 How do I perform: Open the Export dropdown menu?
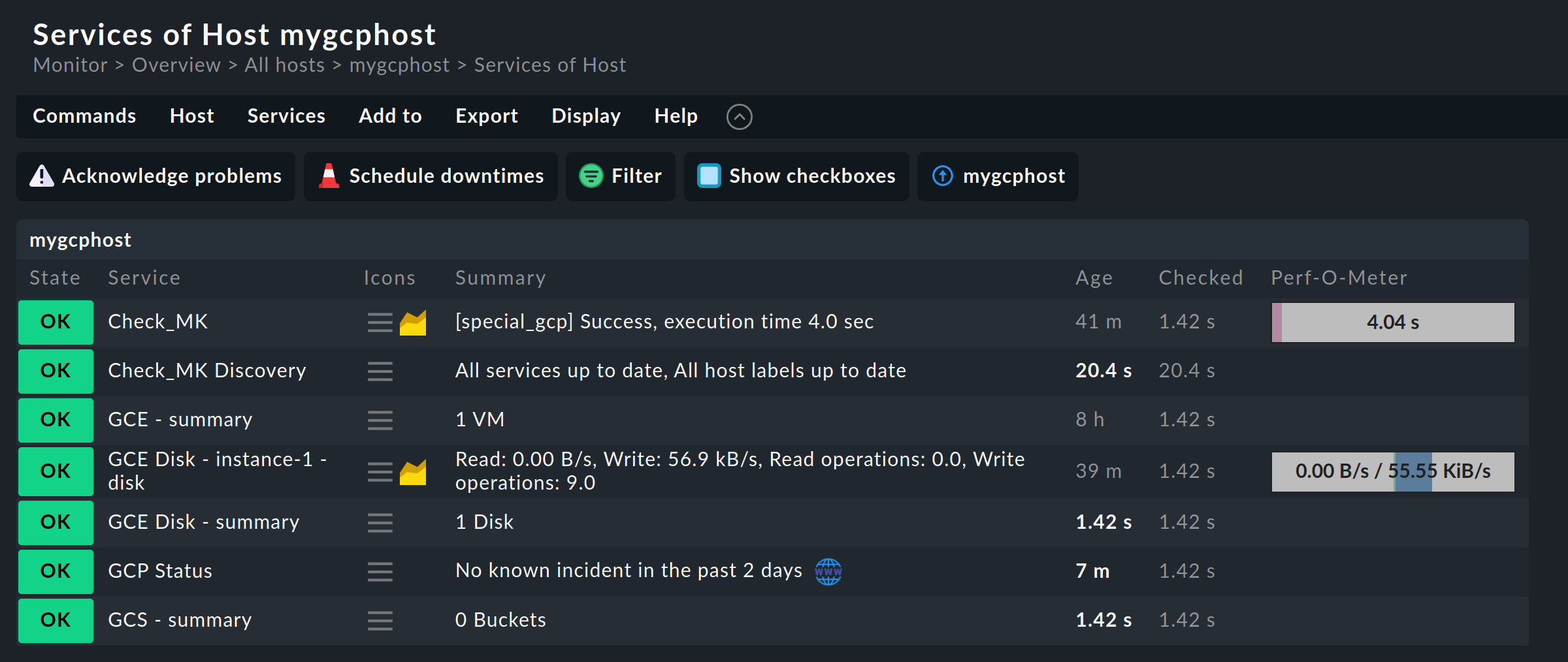pyautogui.click(x=487, y=116)
